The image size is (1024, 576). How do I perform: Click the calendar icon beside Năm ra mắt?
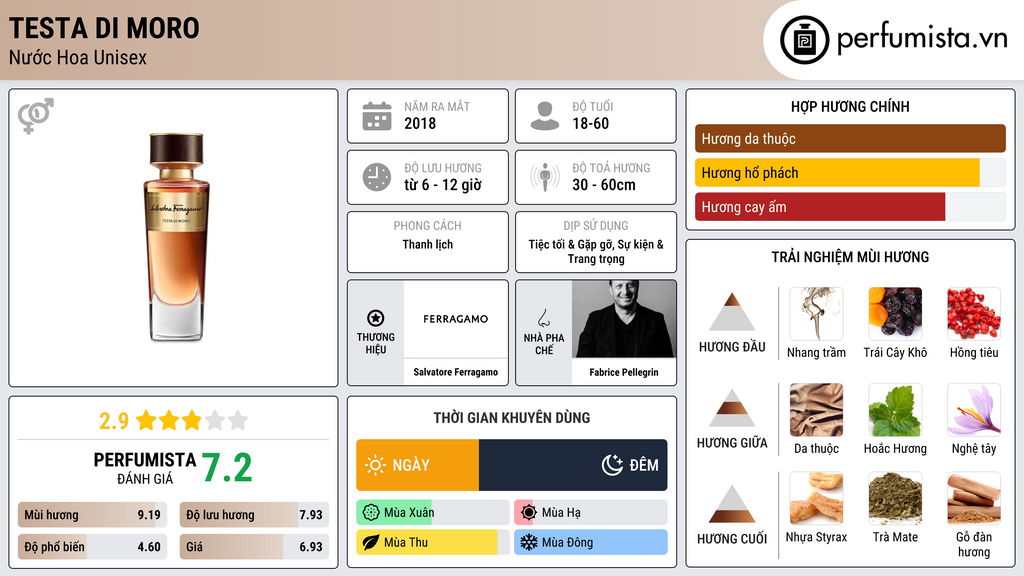pos(377,116)
